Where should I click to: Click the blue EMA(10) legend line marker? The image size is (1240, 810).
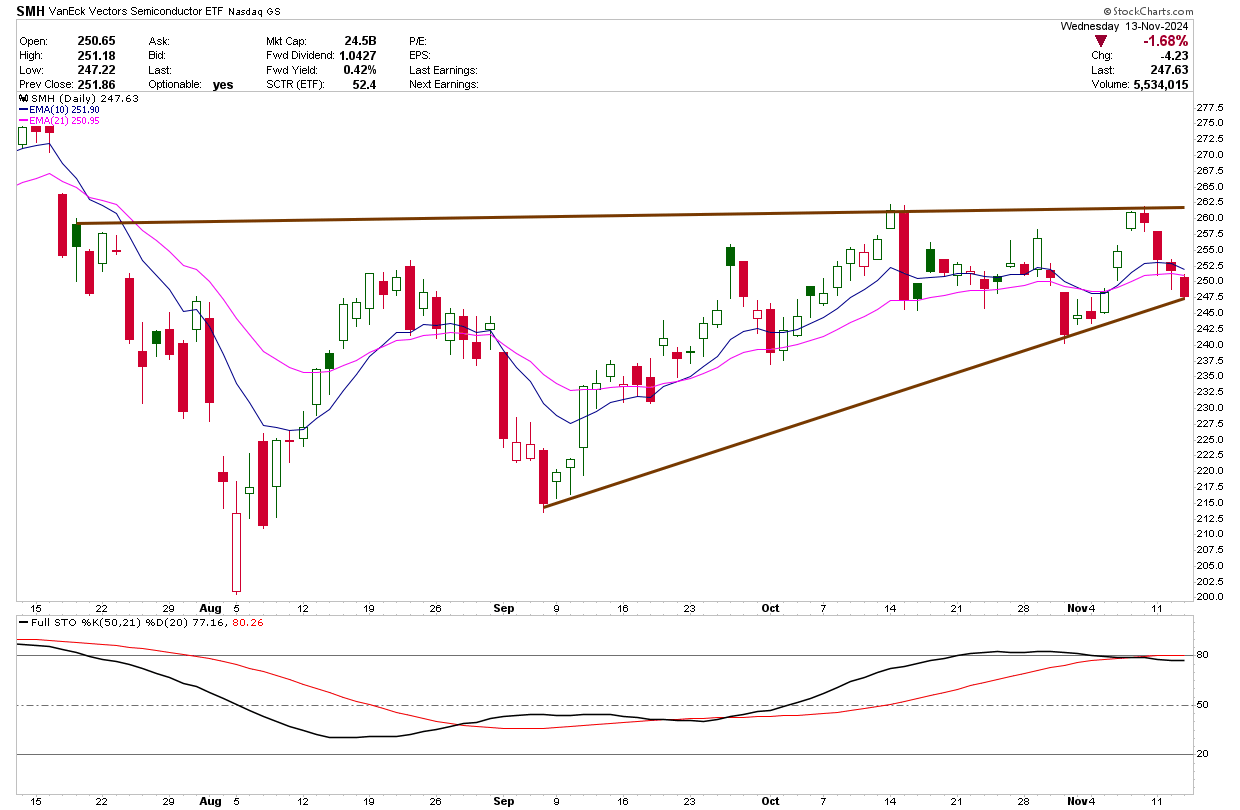point(25,110)
